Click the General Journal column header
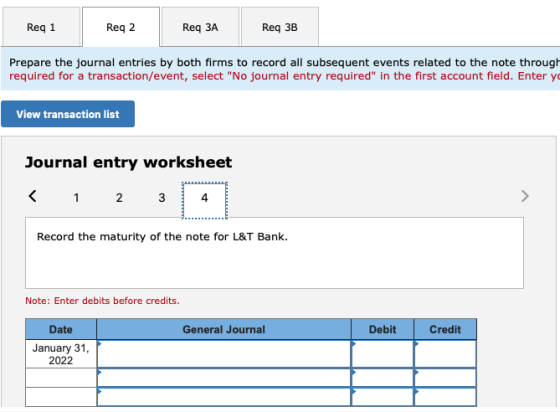 pos(224,329)
